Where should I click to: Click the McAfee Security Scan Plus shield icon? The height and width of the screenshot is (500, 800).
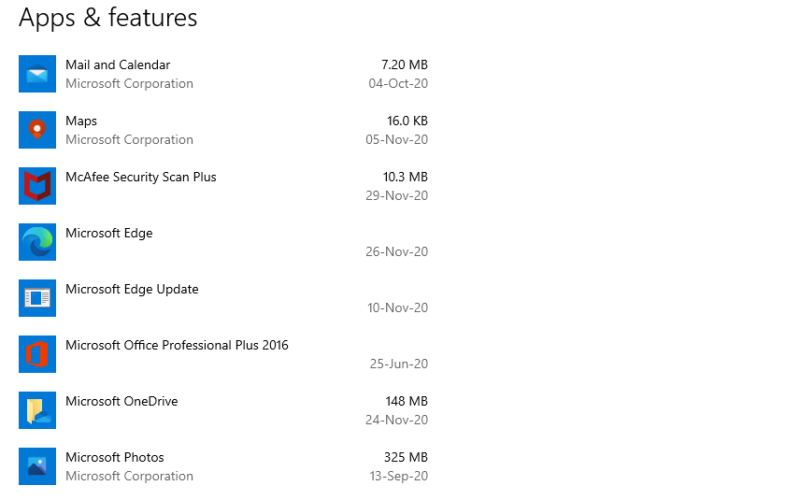(37, 186)
